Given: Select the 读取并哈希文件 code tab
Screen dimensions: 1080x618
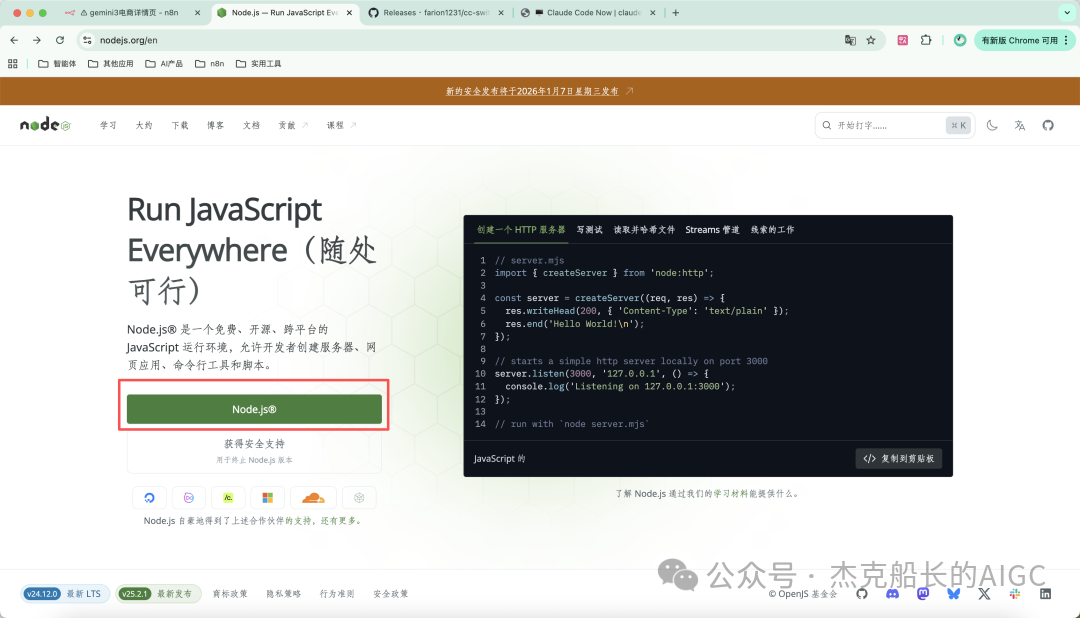Looking at the screenshot, I should (x=644, y=229).
